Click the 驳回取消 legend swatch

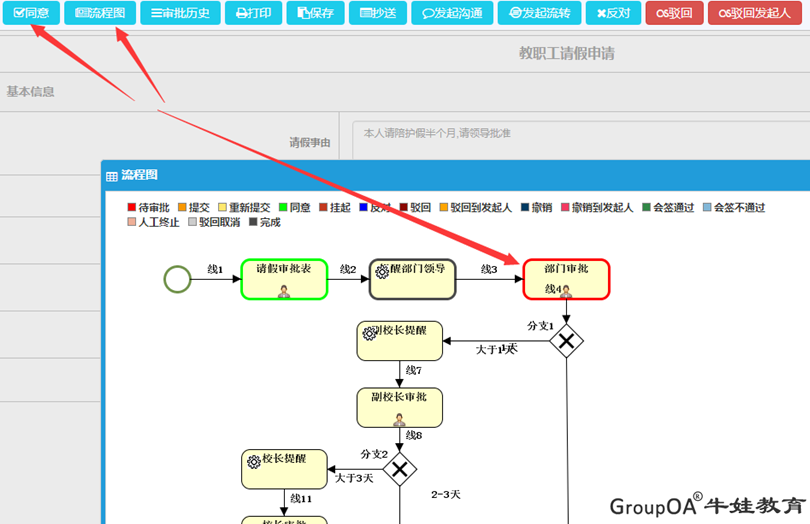(x=192, y=222)
